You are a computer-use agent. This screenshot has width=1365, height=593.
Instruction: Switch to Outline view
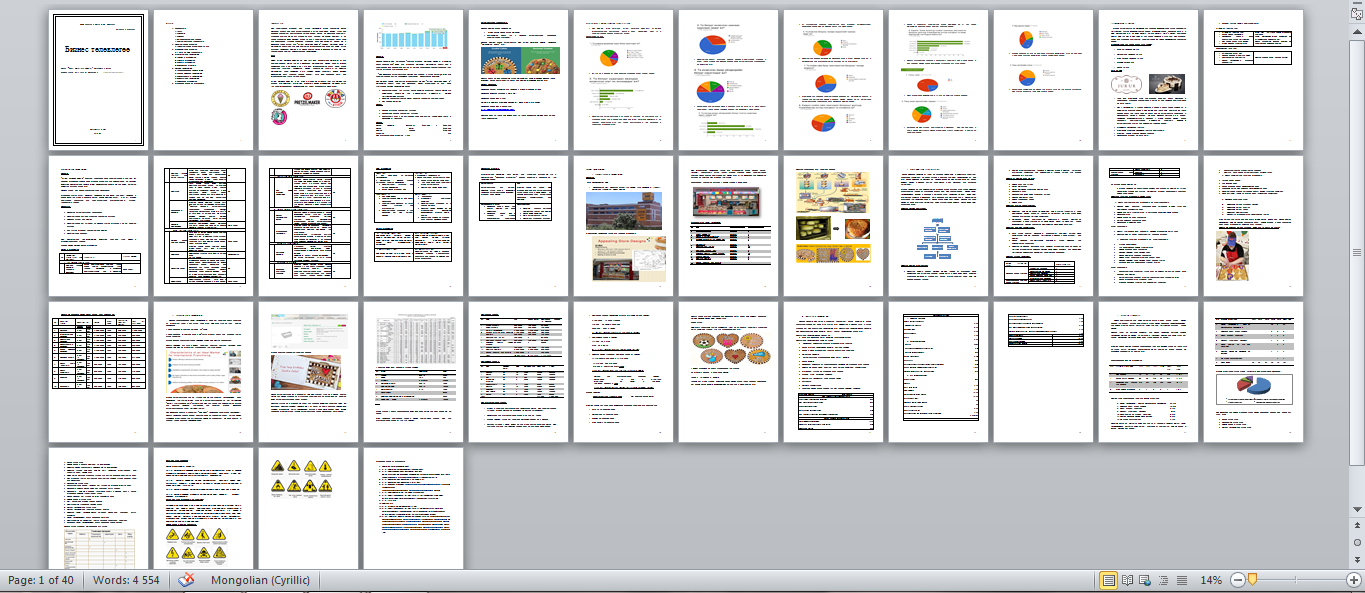pos(1162,580)
